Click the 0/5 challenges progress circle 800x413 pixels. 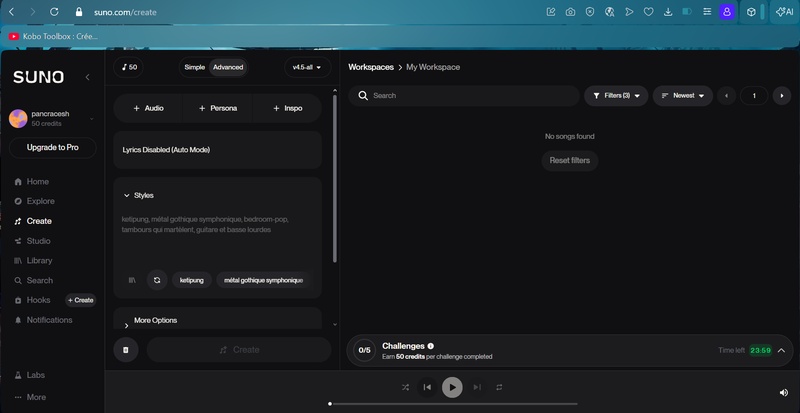(364, 350)
